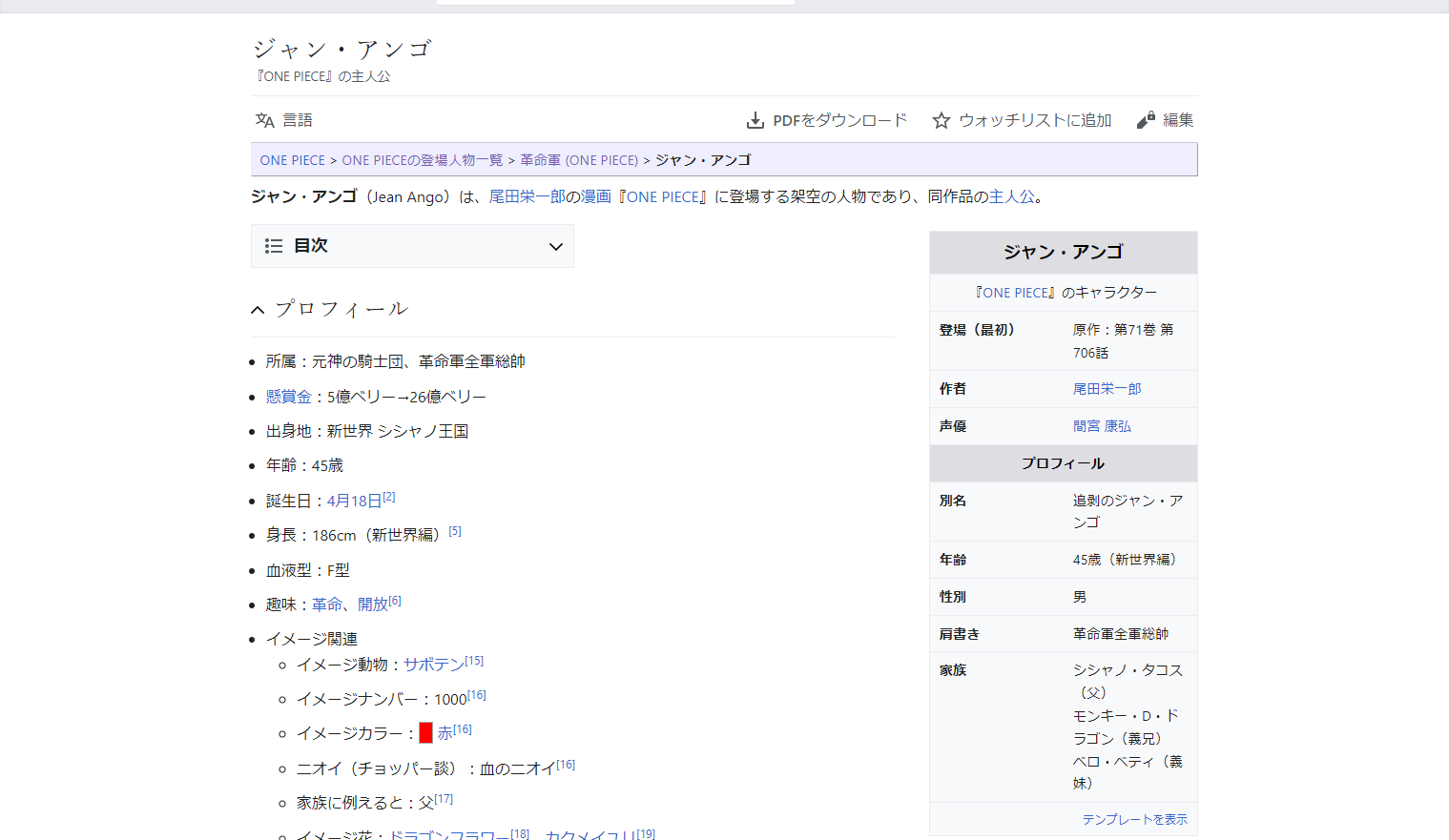The width and height of the screenshot is (1449, 840).
Task: Open citation reference 5 beside height
Action: (x=455, y=531)
